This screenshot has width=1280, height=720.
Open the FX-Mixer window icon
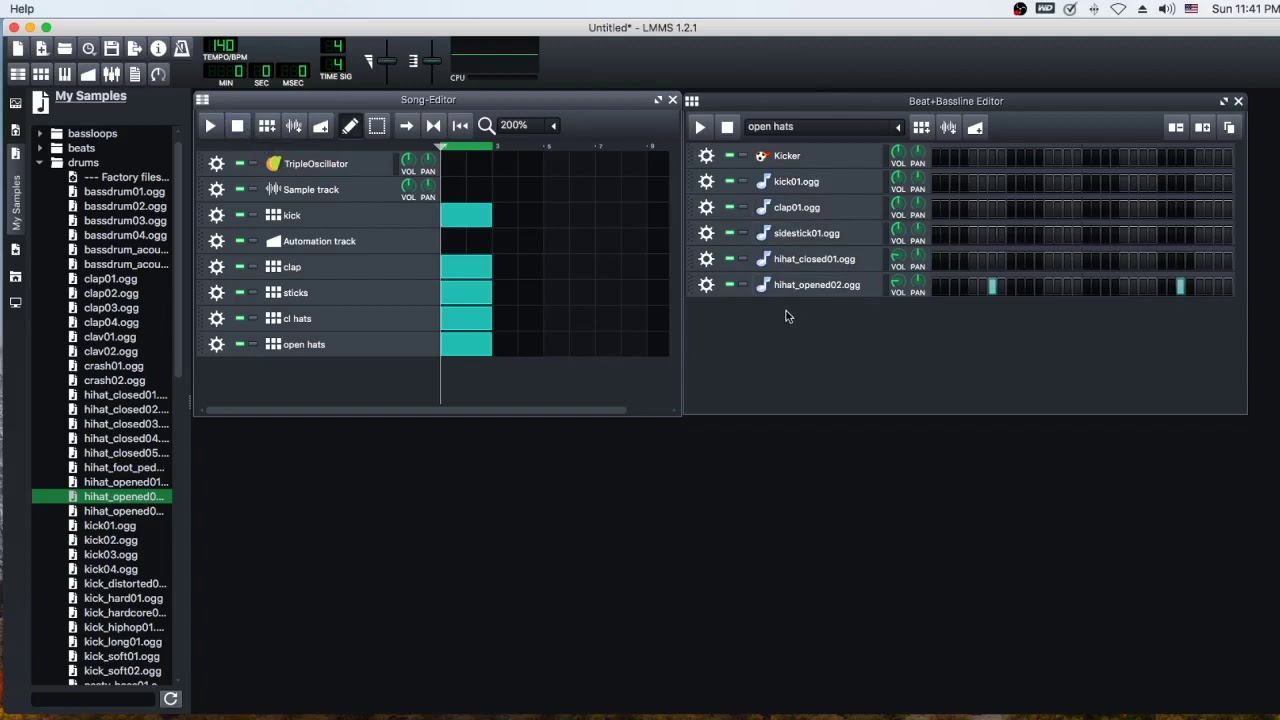111,74
